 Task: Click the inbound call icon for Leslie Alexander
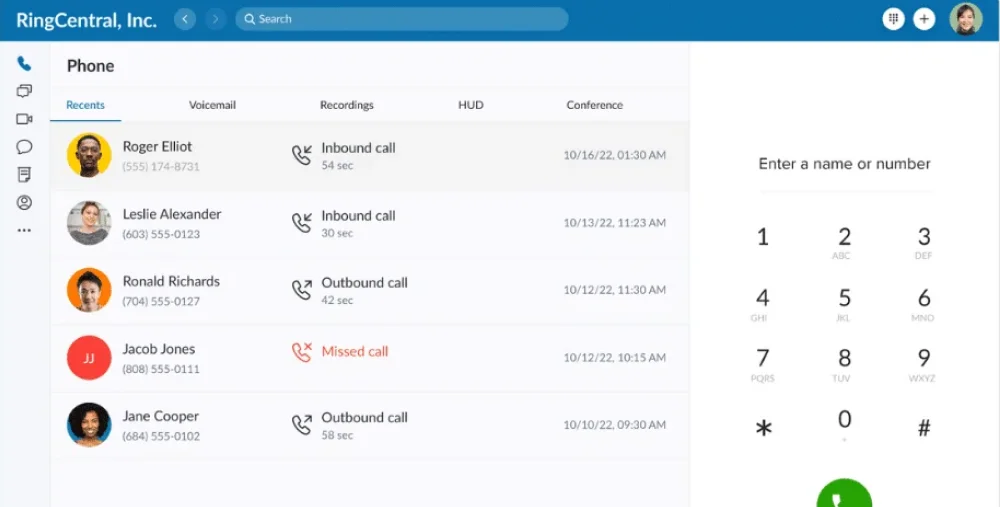point(302,223)
